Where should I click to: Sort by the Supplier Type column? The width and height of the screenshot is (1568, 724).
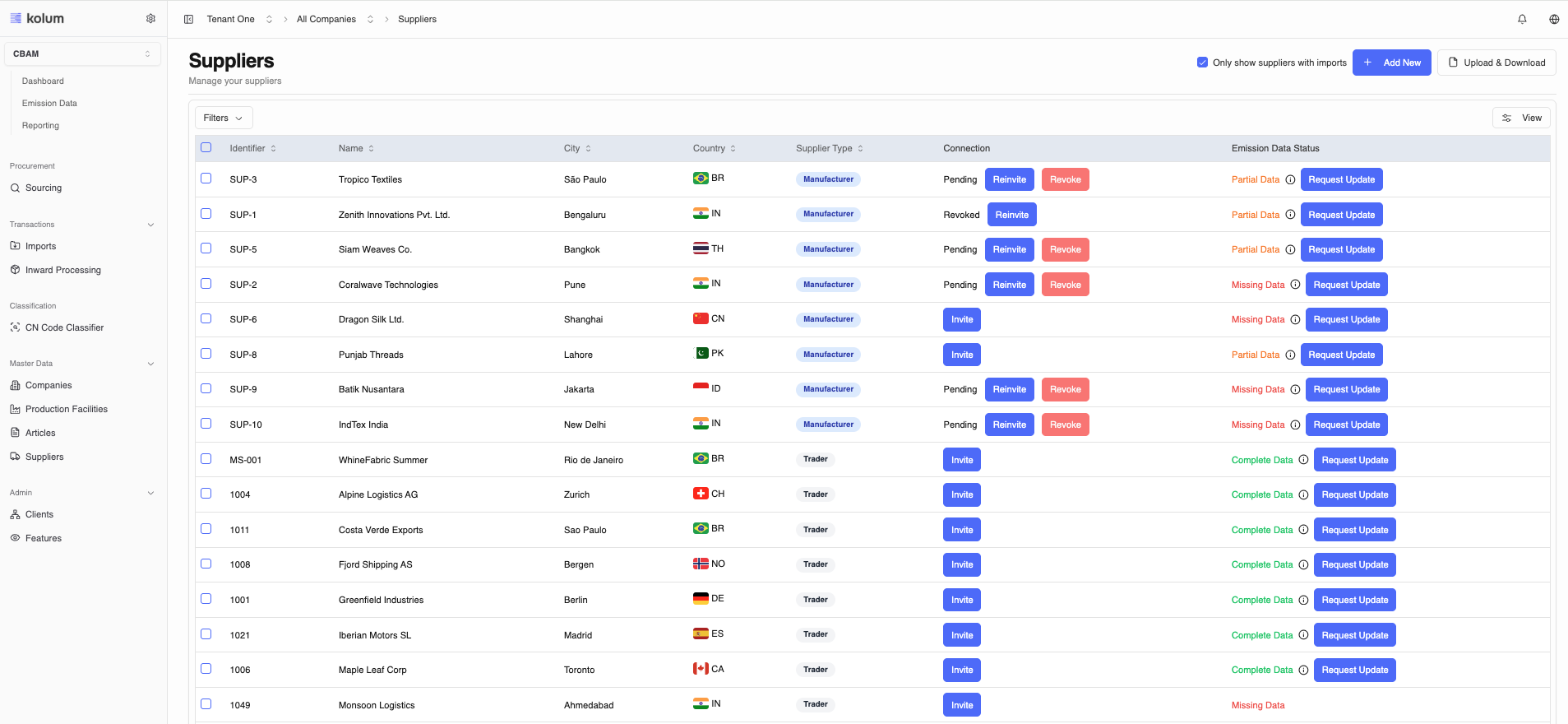(830, 148)
